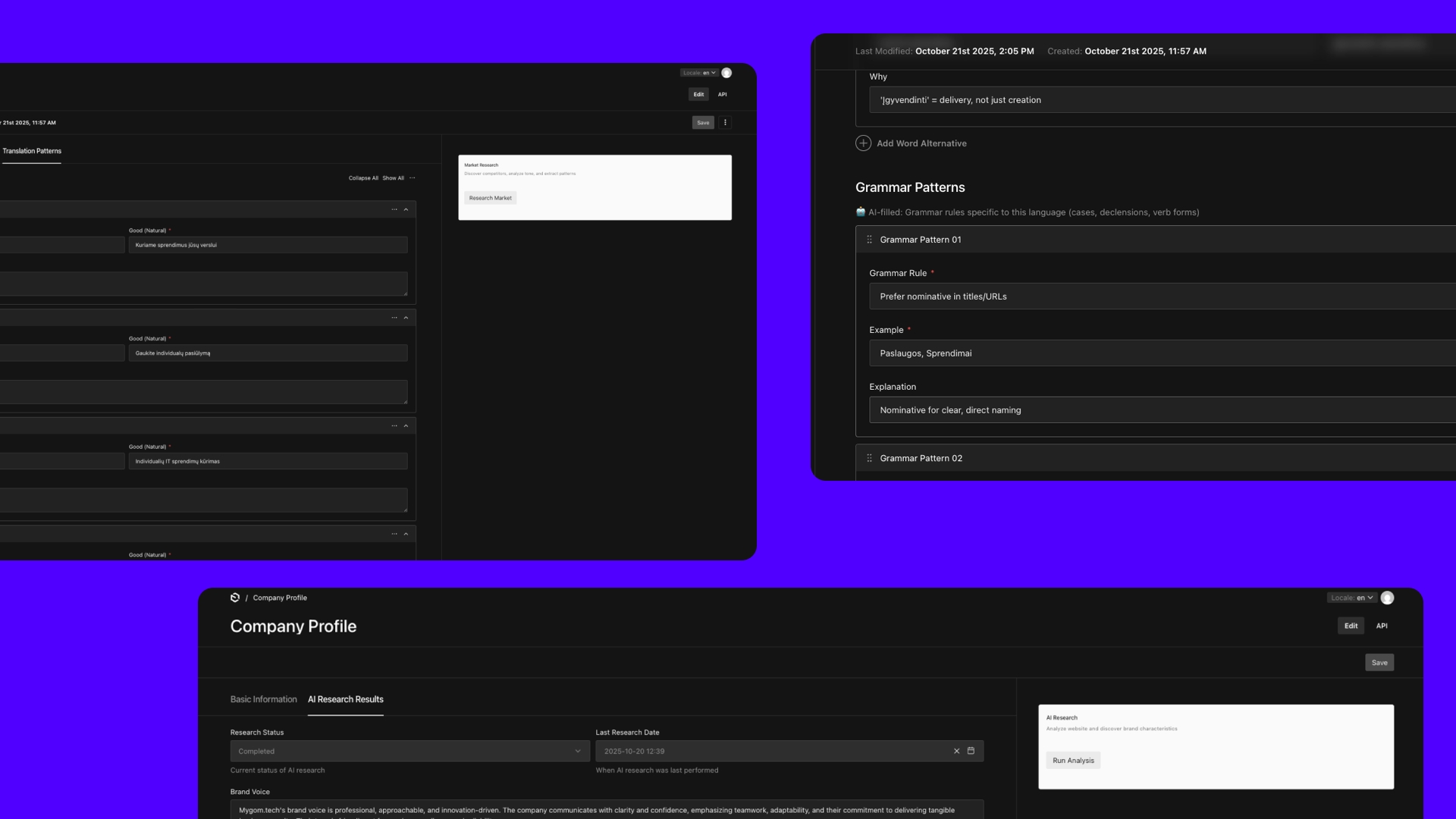Click the circled plus Add Word Alternative icon
The height and width of the screenshot is (819, 1456).
863,143
